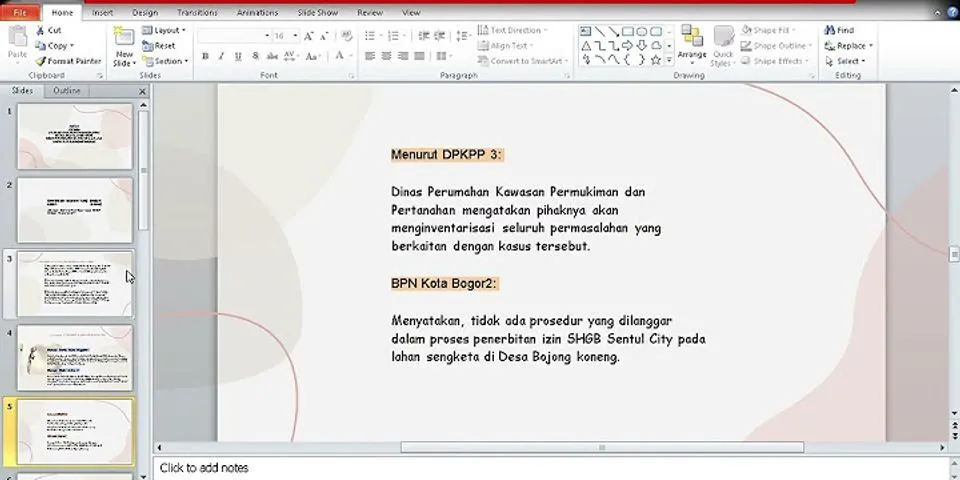Click the Replace button
Viewport: 960px width, 480px height.
click(x=849, y=46)
